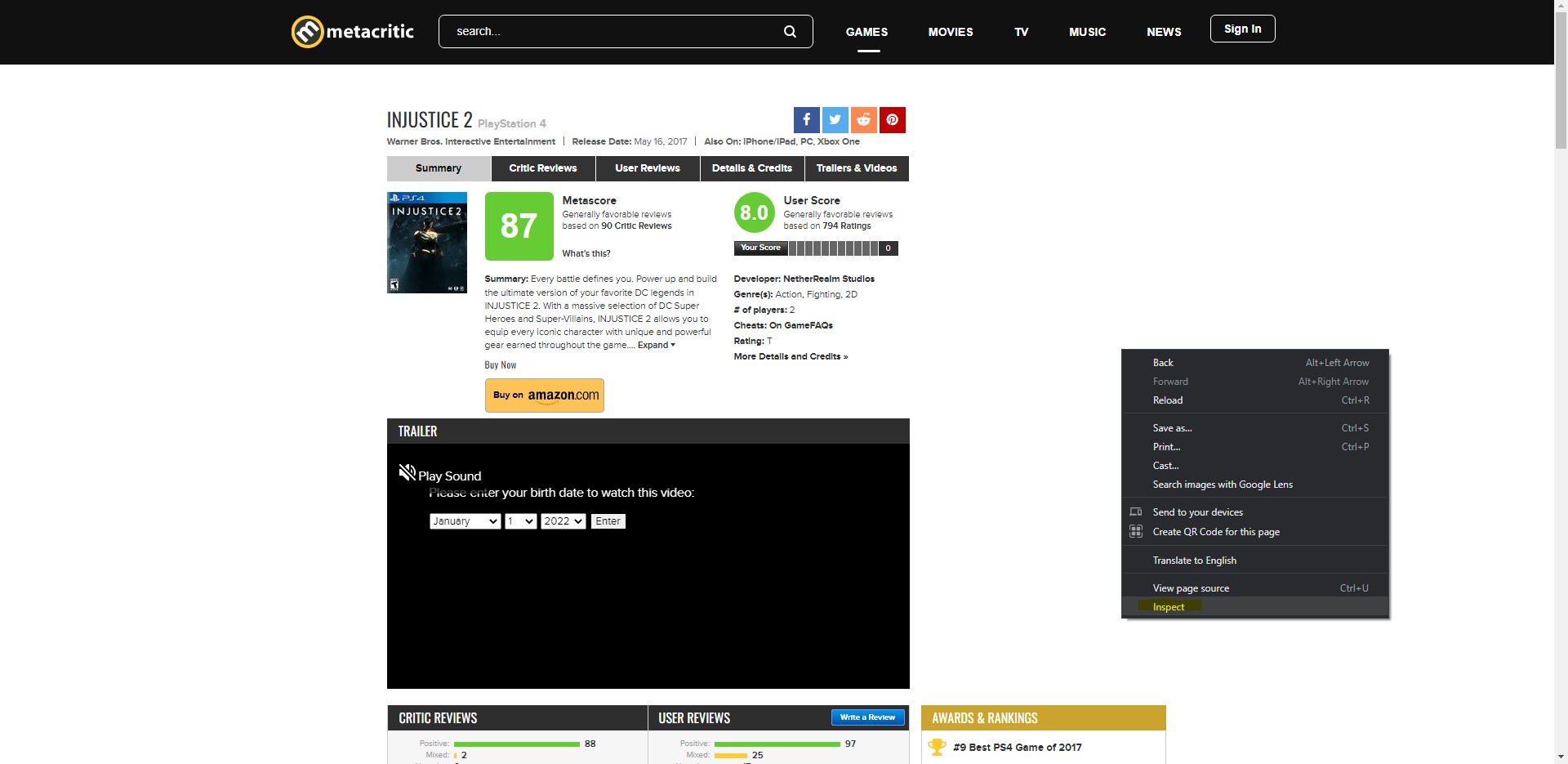Open the birth year dropdown
Image resolution: width=1568 pixels, height=764 pixels.
563,521
